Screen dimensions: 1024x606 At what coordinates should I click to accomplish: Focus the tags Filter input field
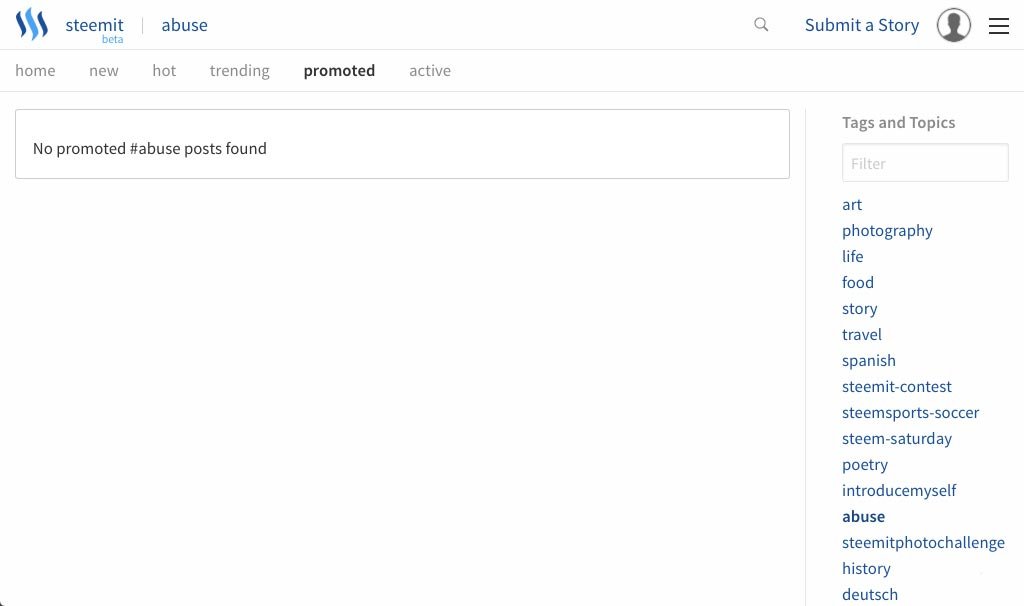[x=925, y=163]
